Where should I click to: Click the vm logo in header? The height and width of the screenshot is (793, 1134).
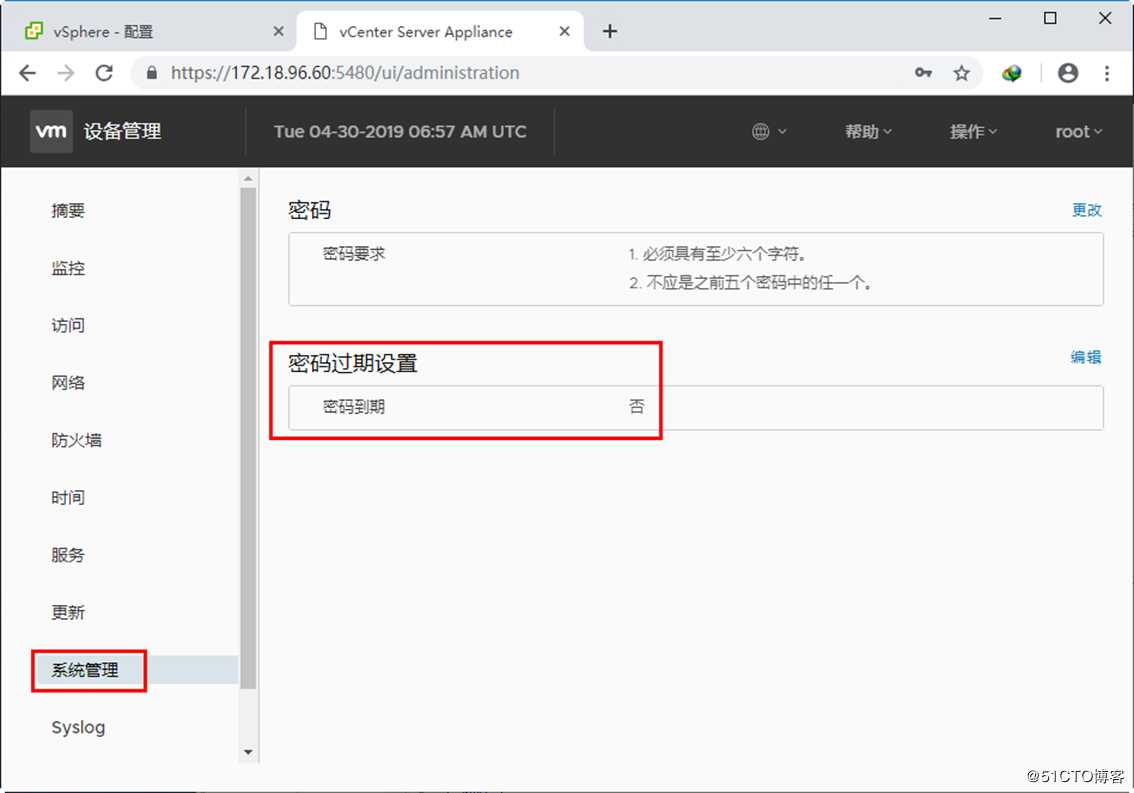coord(51,131)
